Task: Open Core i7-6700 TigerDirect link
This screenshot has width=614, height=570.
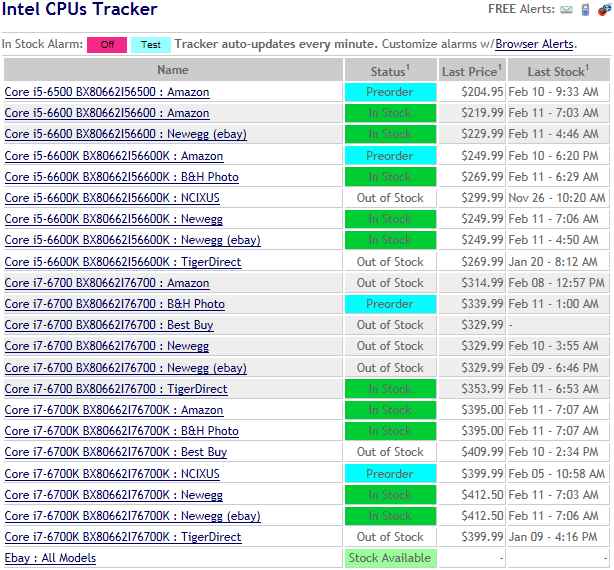Action: pos(116,389)
